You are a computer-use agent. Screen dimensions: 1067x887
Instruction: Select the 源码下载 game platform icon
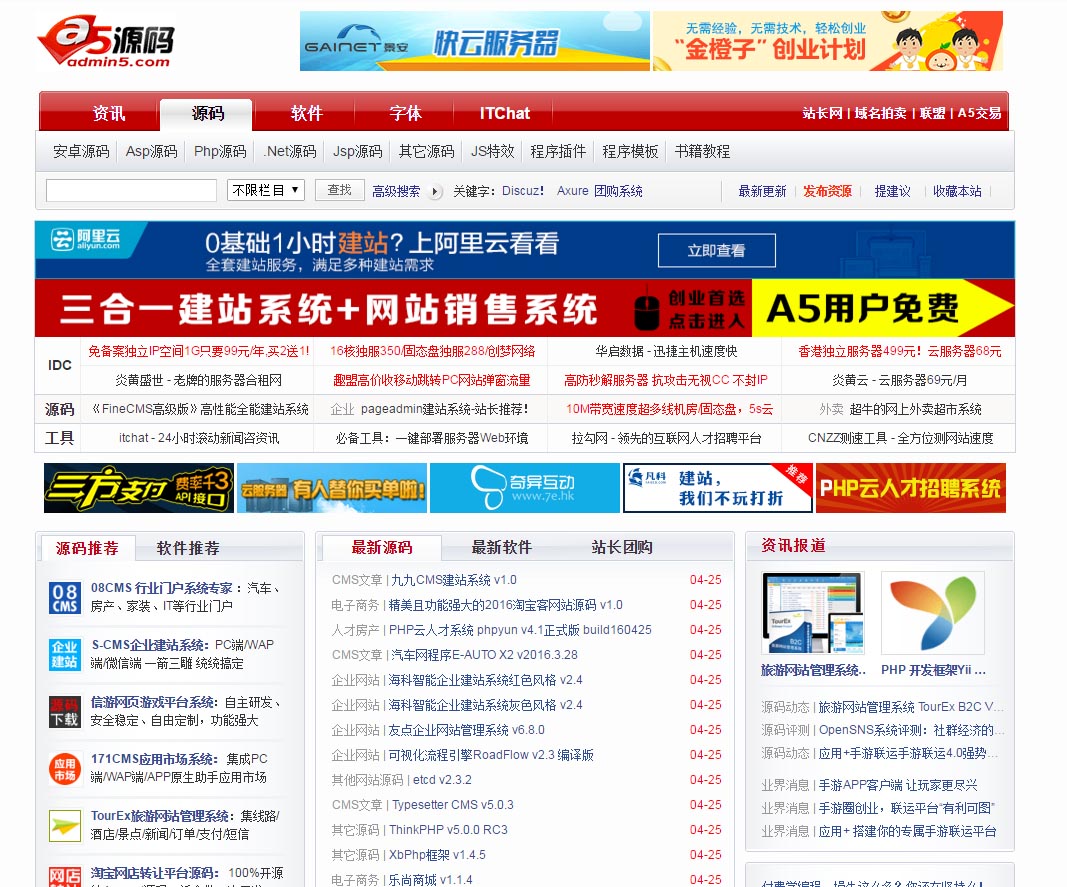tap(65, 712)
